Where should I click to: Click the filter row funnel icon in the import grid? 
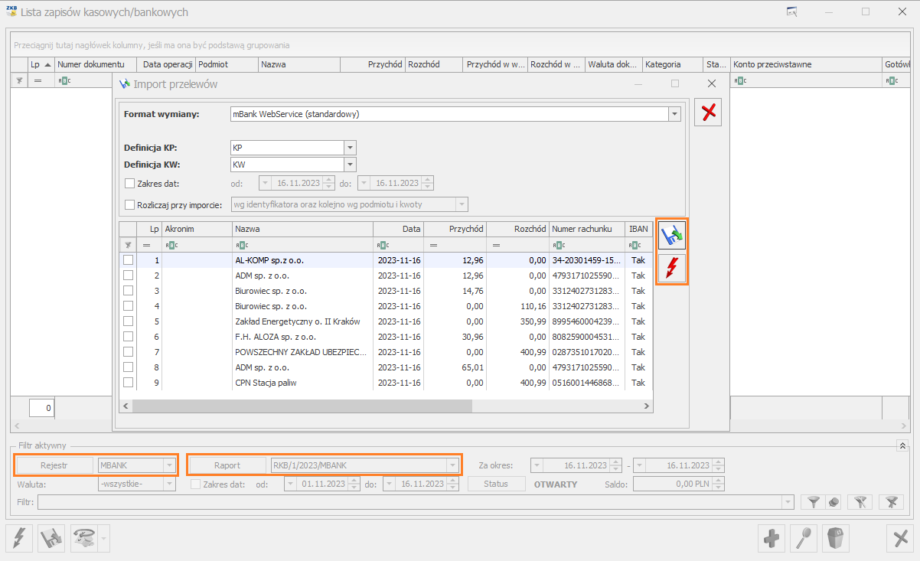(x=128, y=245)
